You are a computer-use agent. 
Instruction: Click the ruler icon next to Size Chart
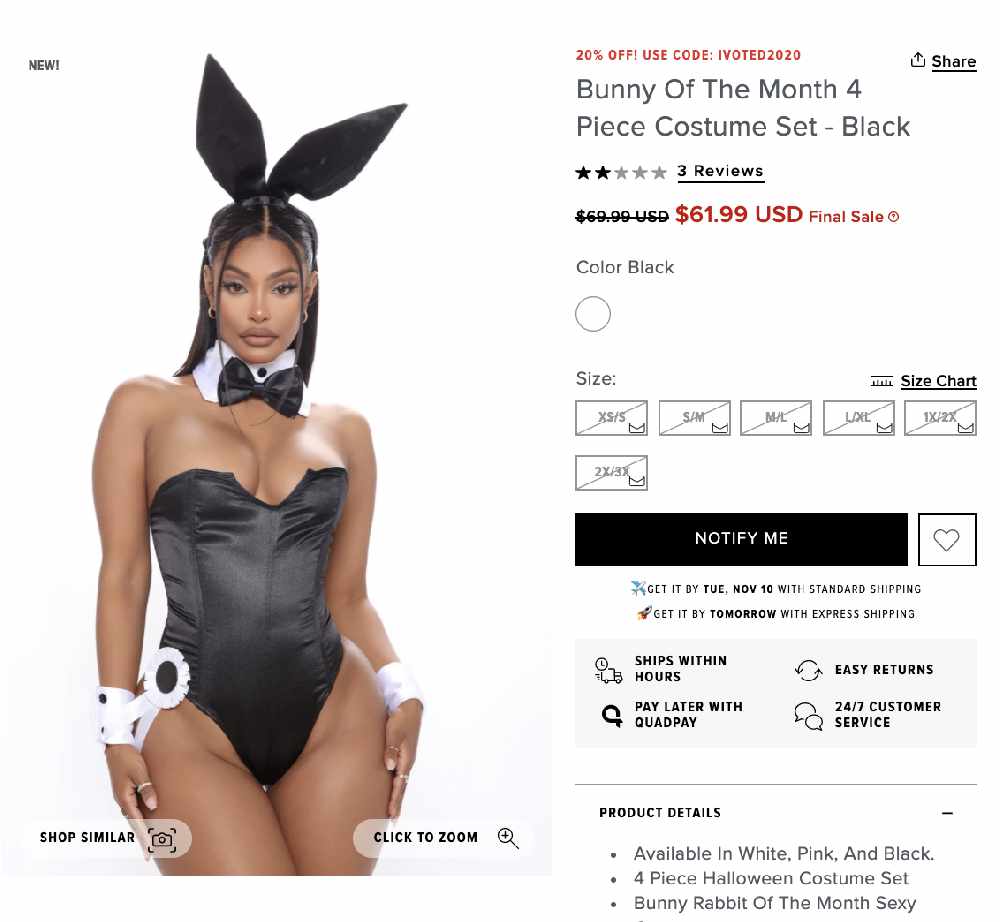pyautogui.click(x=881, y=381)
